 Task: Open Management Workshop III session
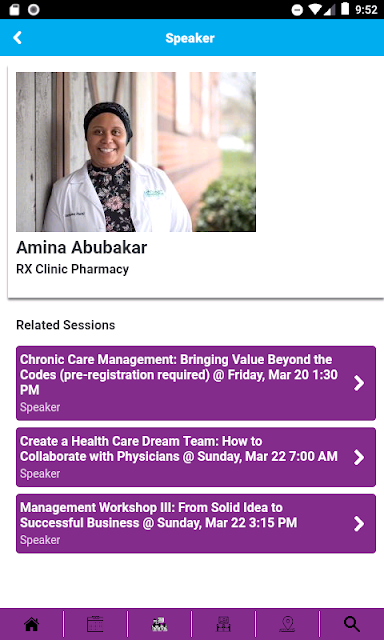tap(196, 523)
